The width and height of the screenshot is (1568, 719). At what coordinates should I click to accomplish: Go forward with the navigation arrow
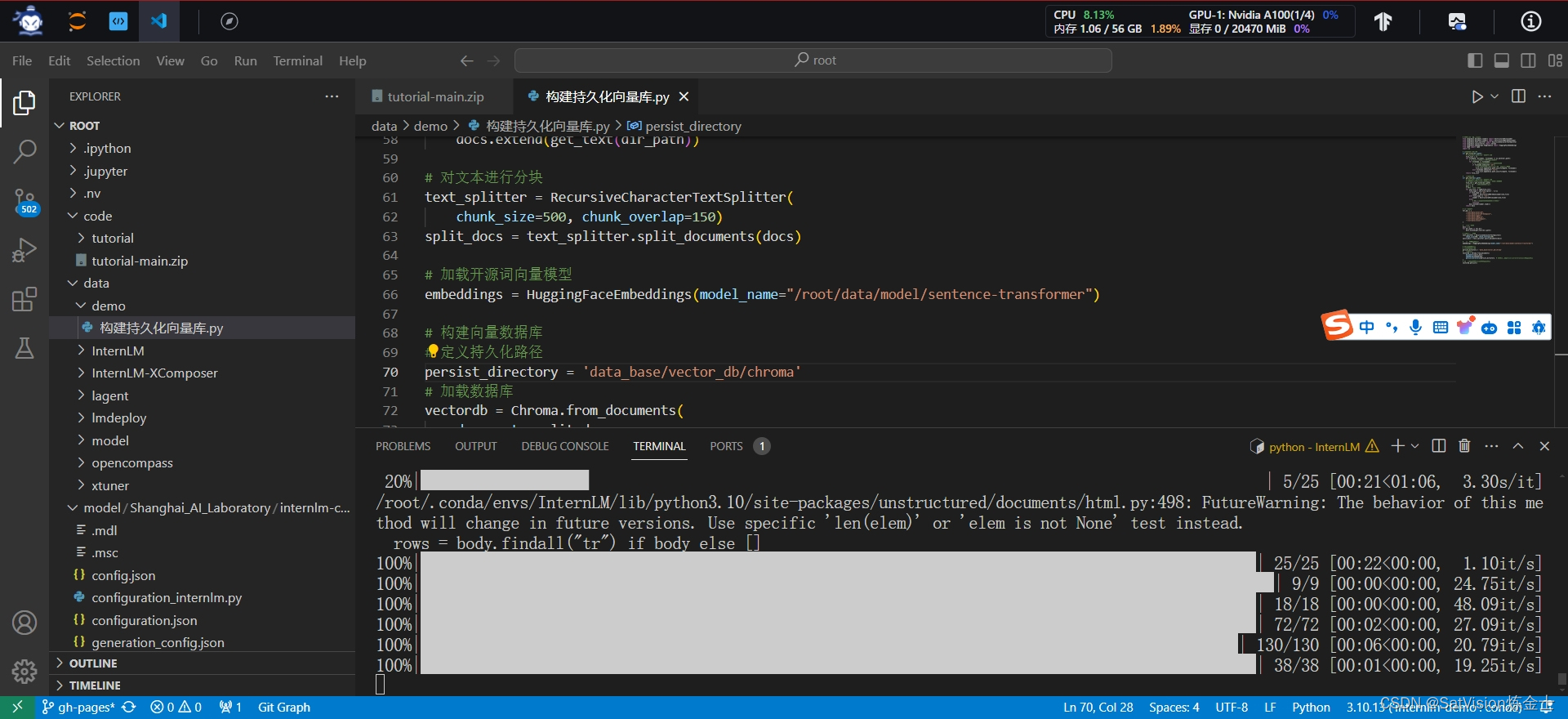[493, 60]
